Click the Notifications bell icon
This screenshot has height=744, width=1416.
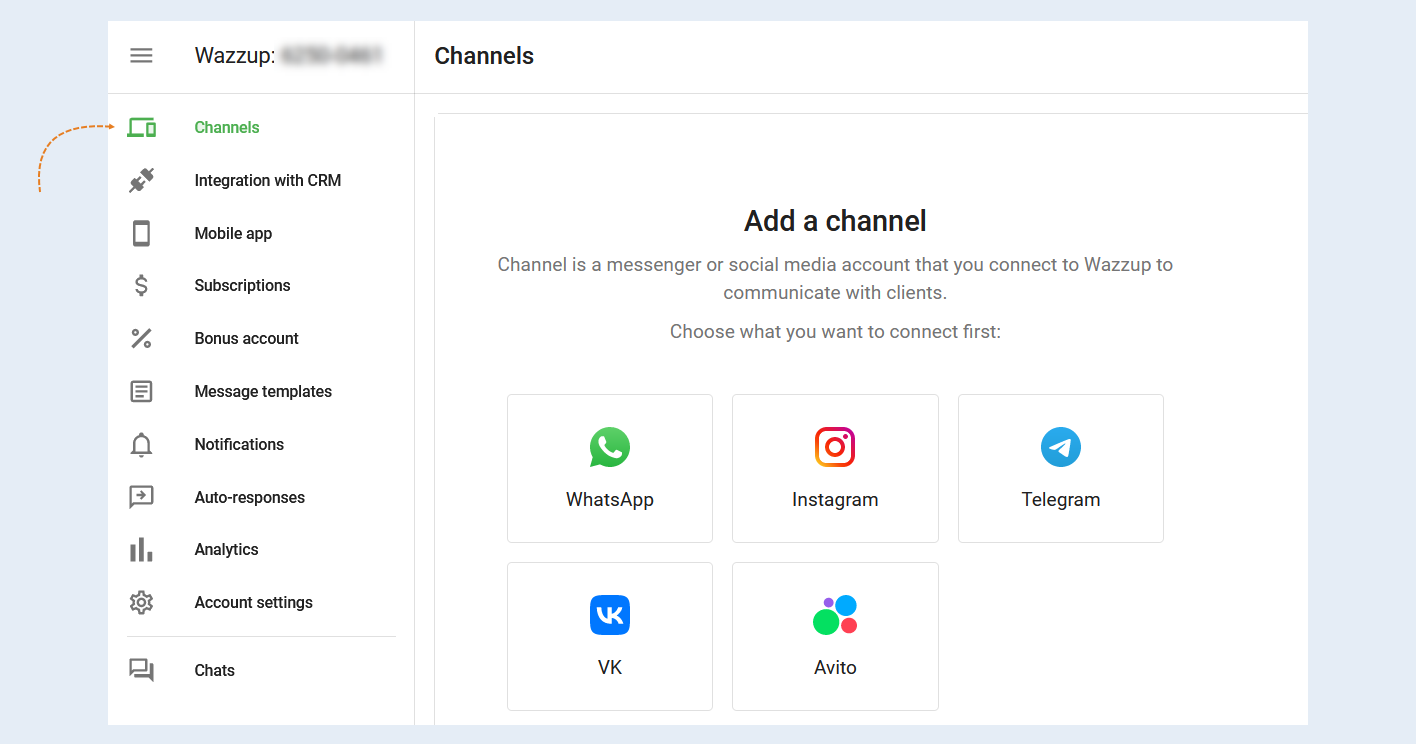click(141, 445)
